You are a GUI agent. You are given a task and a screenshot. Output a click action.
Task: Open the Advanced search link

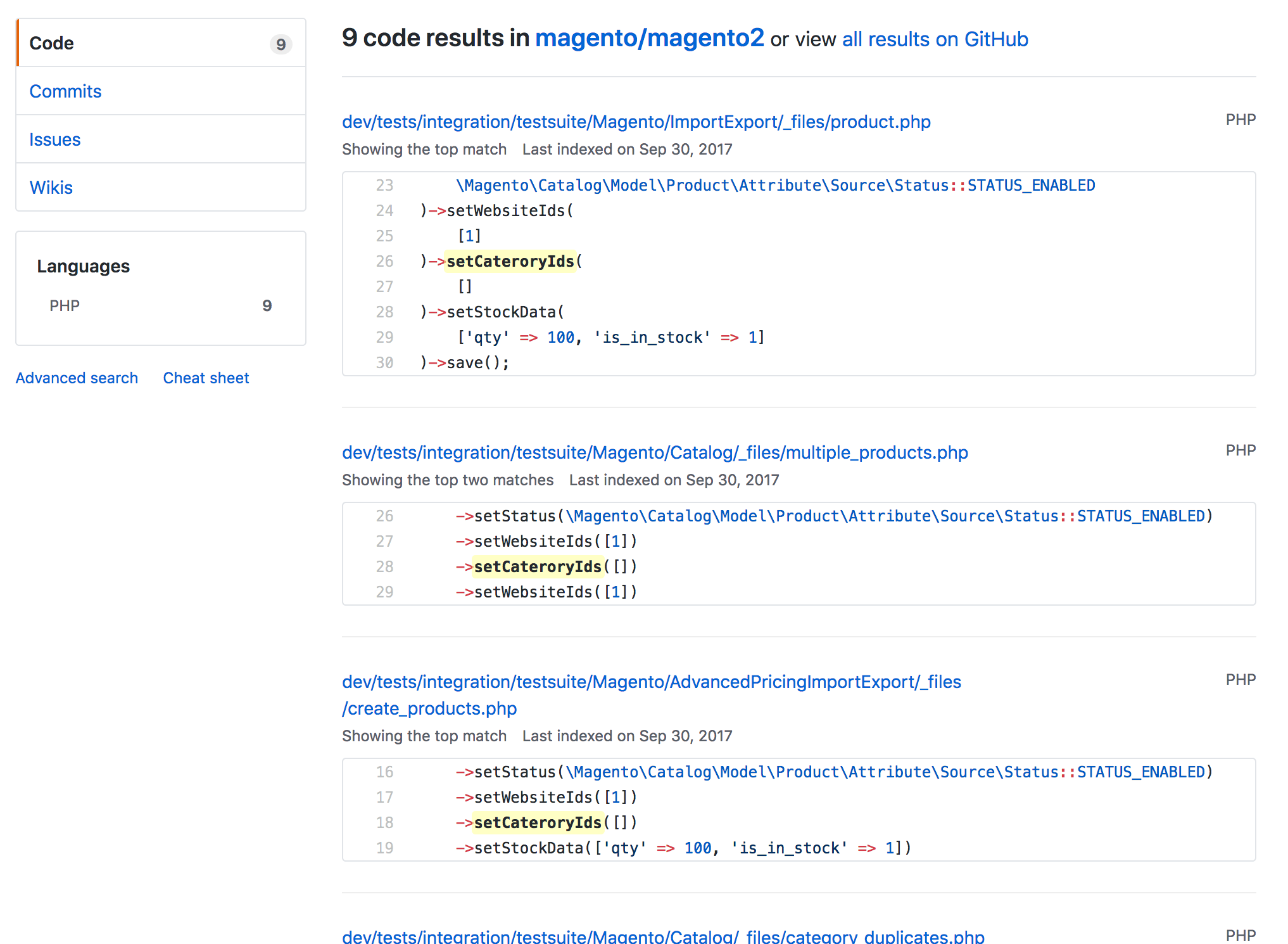point(77,378)
